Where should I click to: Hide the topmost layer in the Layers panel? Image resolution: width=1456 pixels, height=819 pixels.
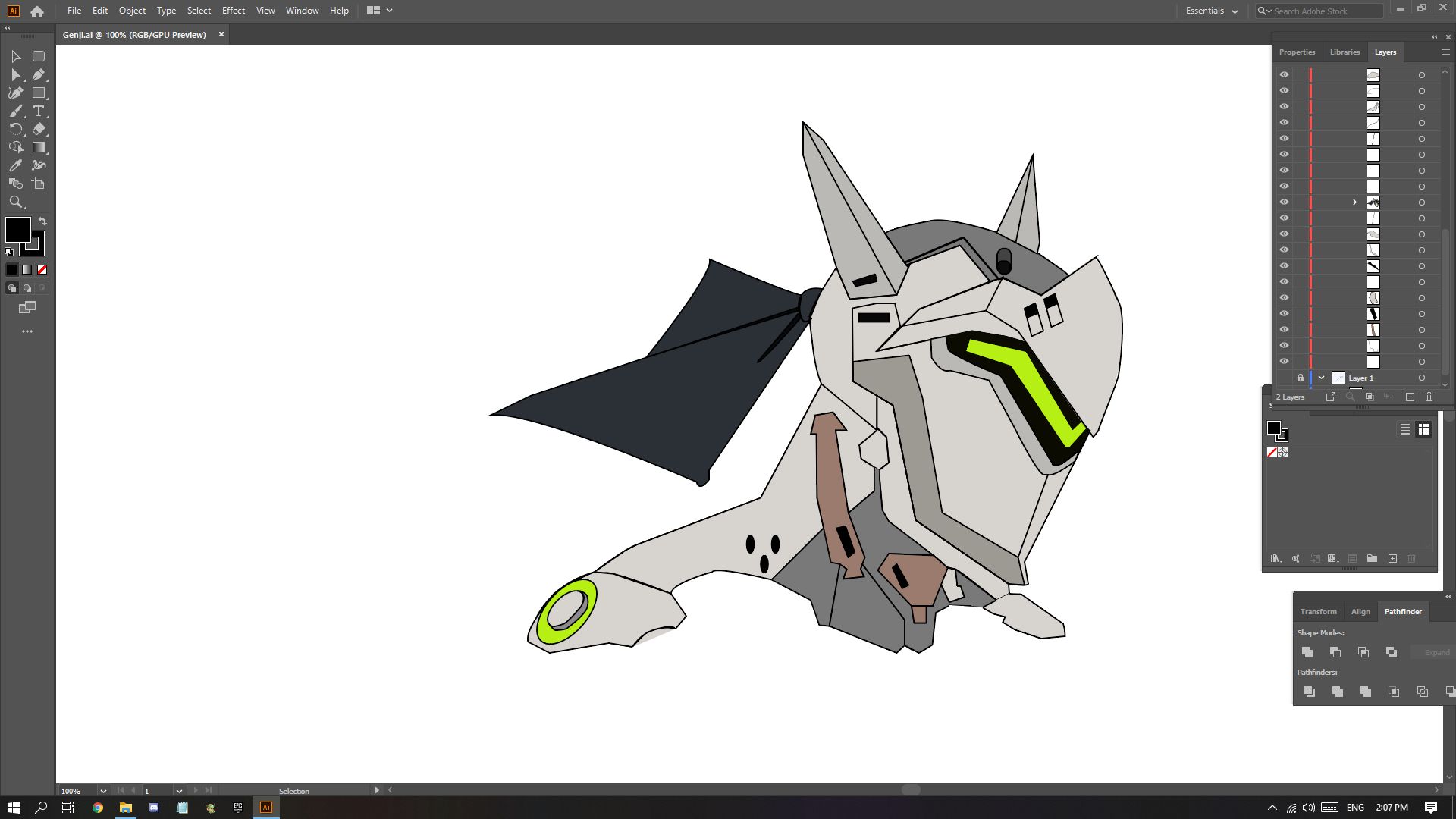click(x=1285, y=74)
